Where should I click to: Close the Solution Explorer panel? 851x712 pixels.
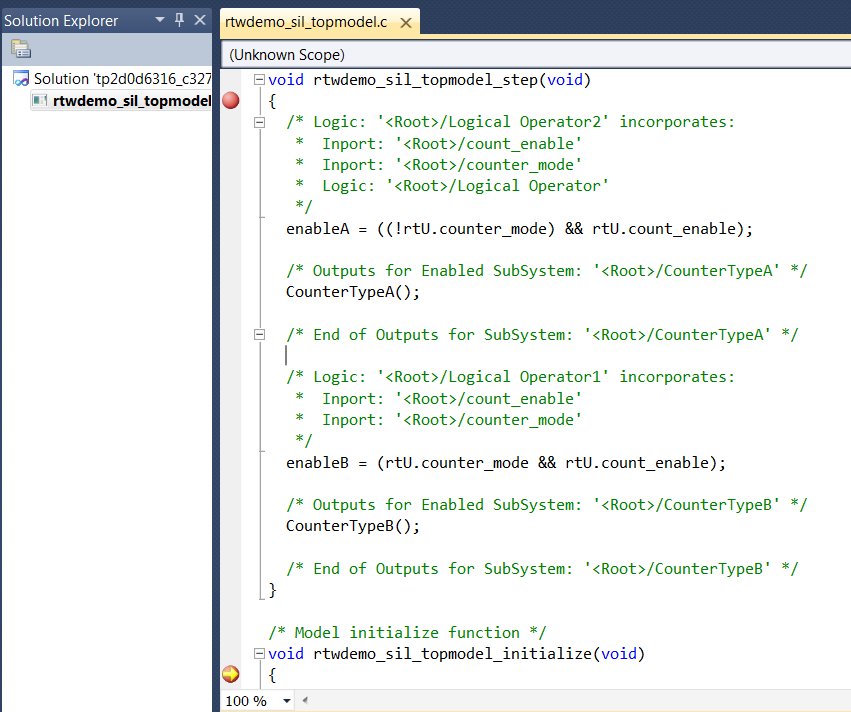[x=199, y=20]
